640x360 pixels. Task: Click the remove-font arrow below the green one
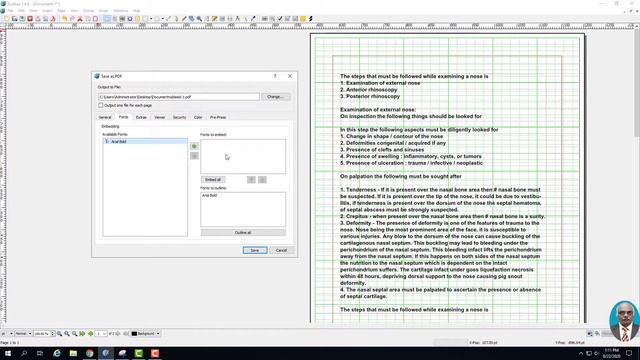[x=194, y=156]
